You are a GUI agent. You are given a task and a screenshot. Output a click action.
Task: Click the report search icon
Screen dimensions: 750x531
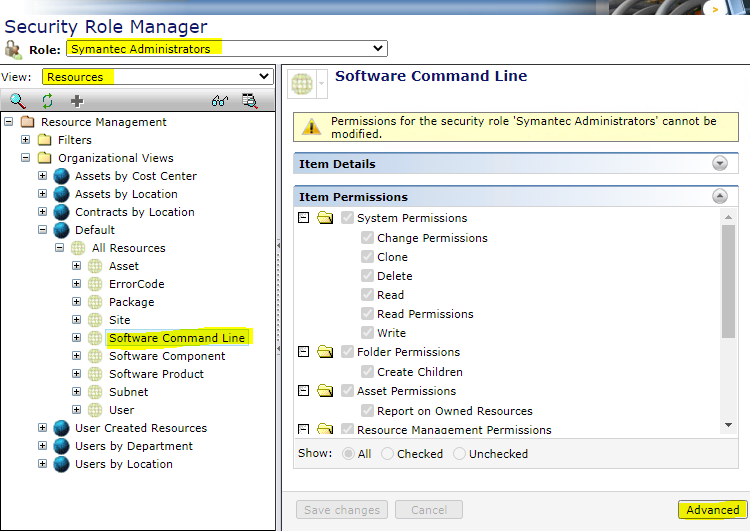pyautogui.click(x=250, y=100)
